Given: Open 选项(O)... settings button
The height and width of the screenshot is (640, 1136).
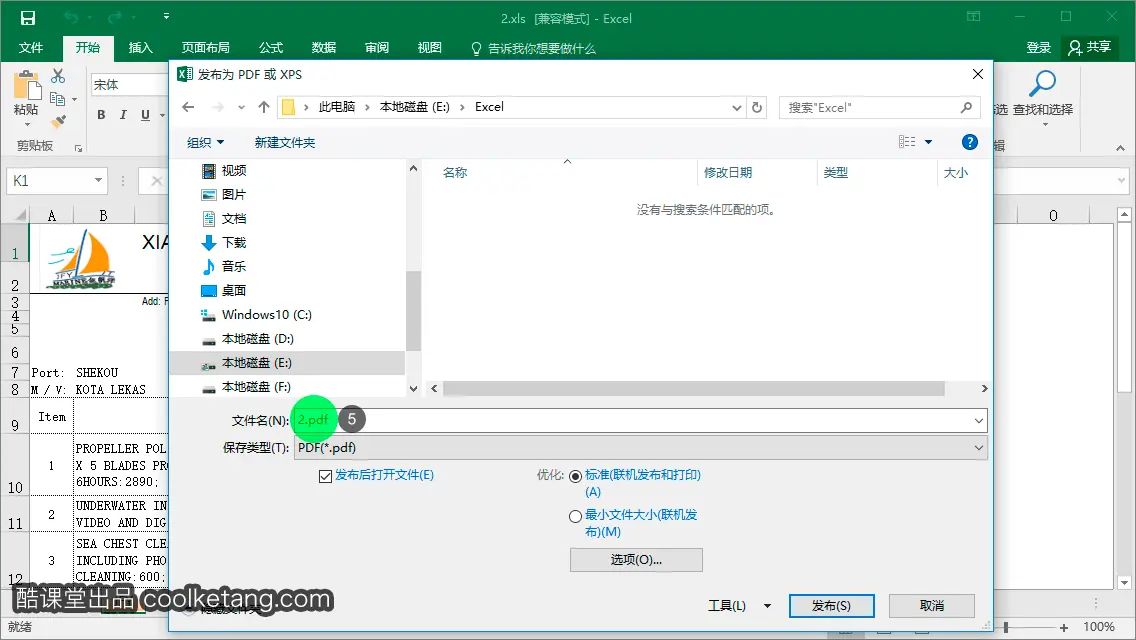Looking at the screenshot, I should (636, 560).
